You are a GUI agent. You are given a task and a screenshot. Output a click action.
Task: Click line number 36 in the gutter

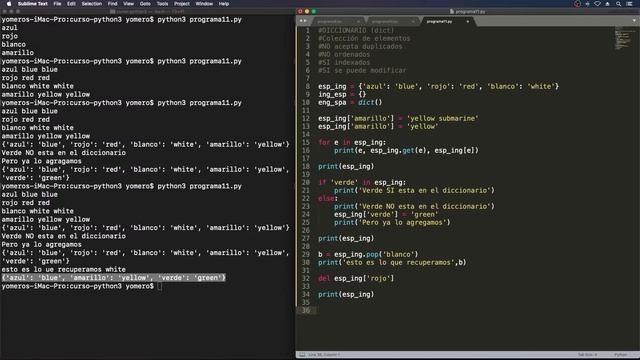click(x=306, y=310)
